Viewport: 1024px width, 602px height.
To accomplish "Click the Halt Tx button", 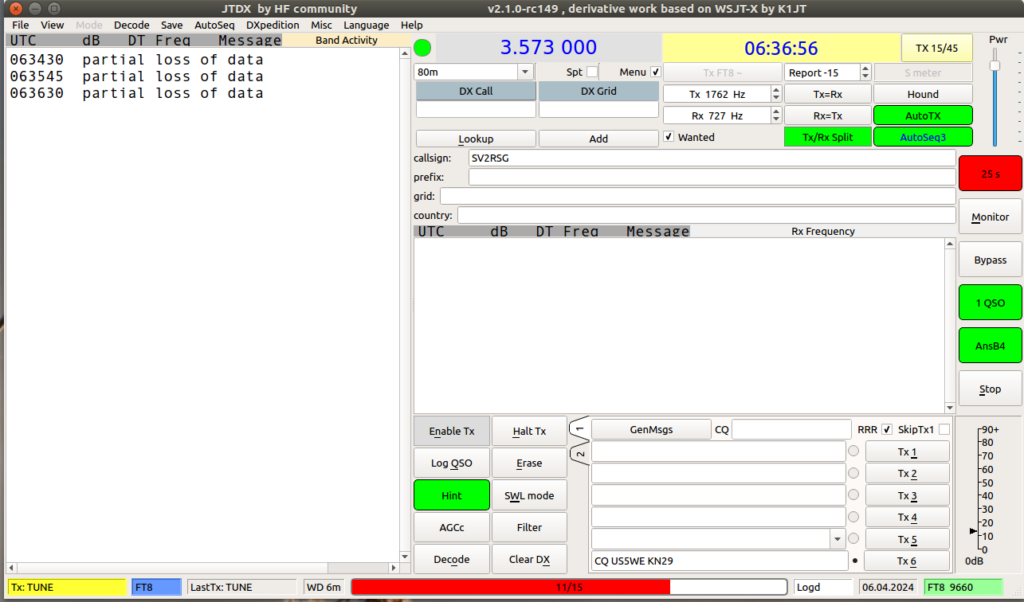I will (529, 431).
